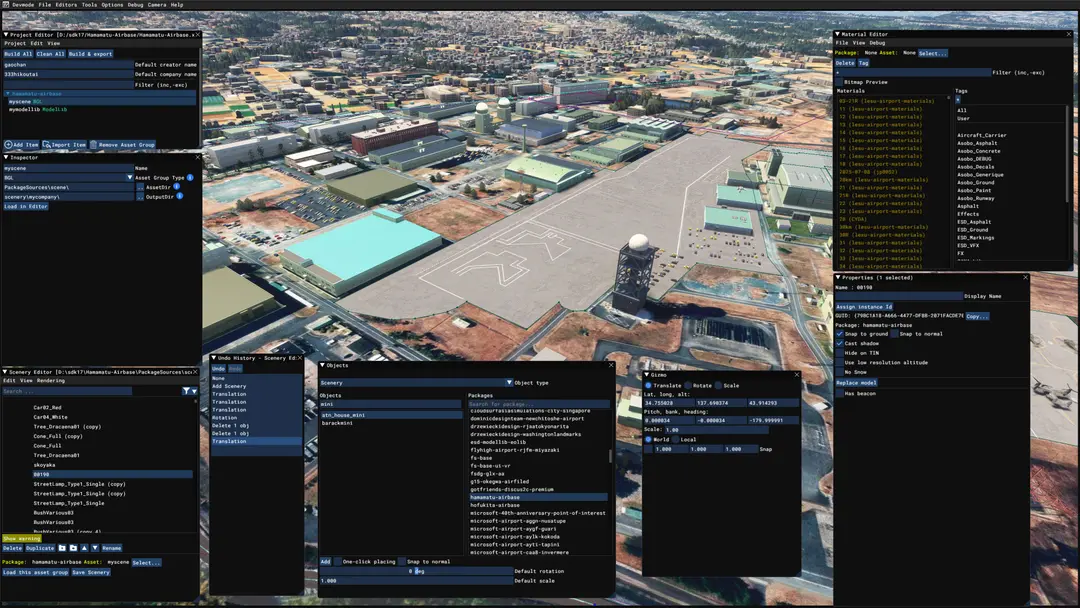
Task: Click info icon beside AssetDir
Action: pyautogui.click(x=176, y=187)
